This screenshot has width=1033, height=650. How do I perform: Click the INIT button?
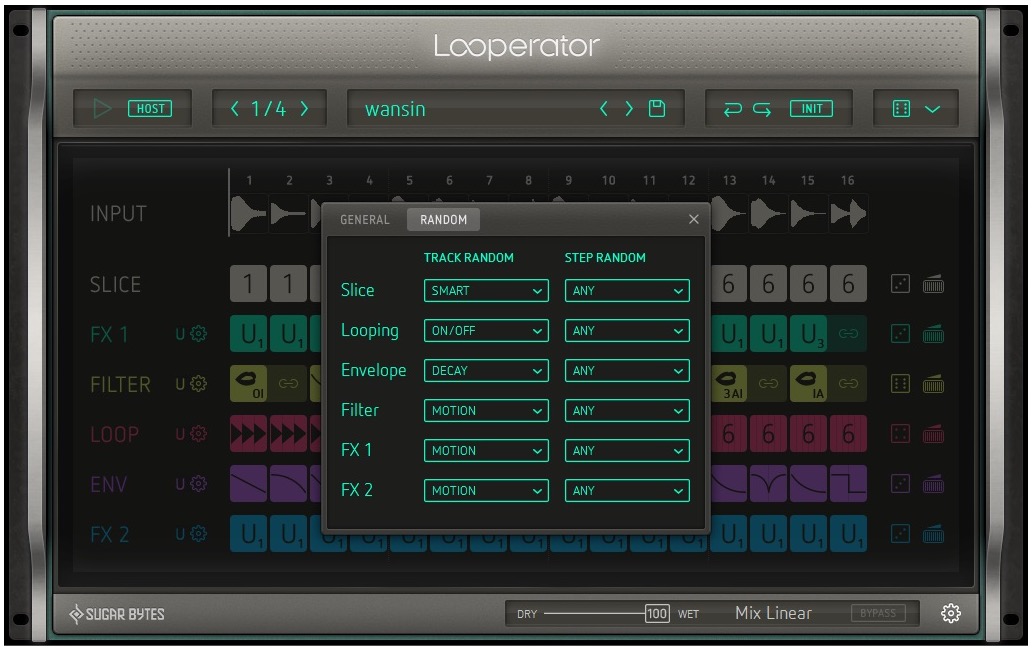(x=812, y=109)
